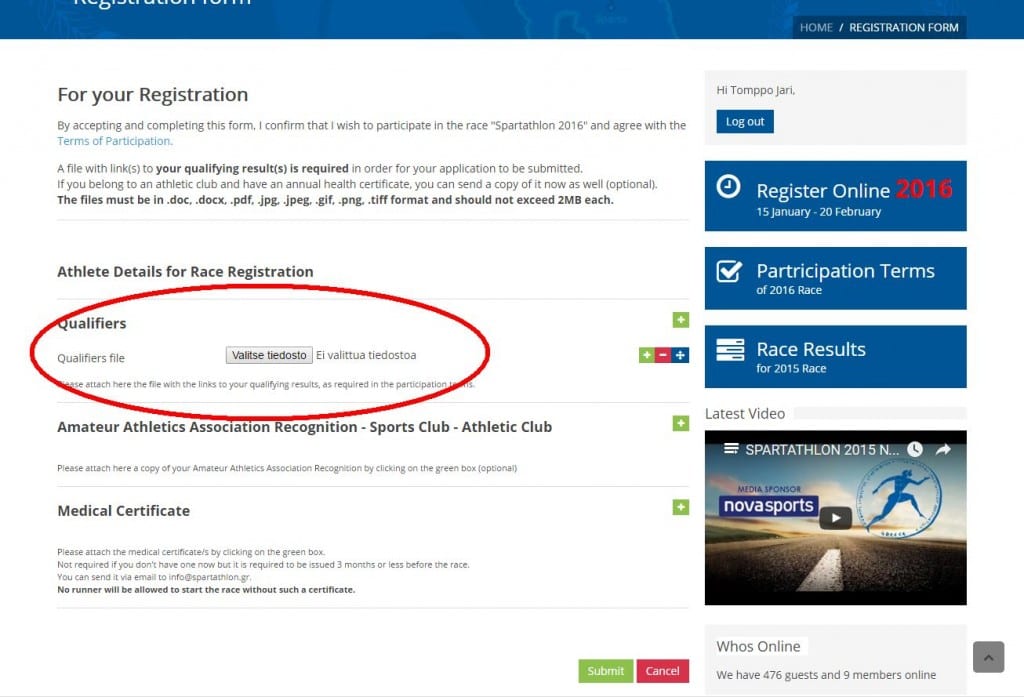Click 'Valitse tiedosto' file chooser button
The width and height of the screenshot is (1024, 697).
coord(269,355)
